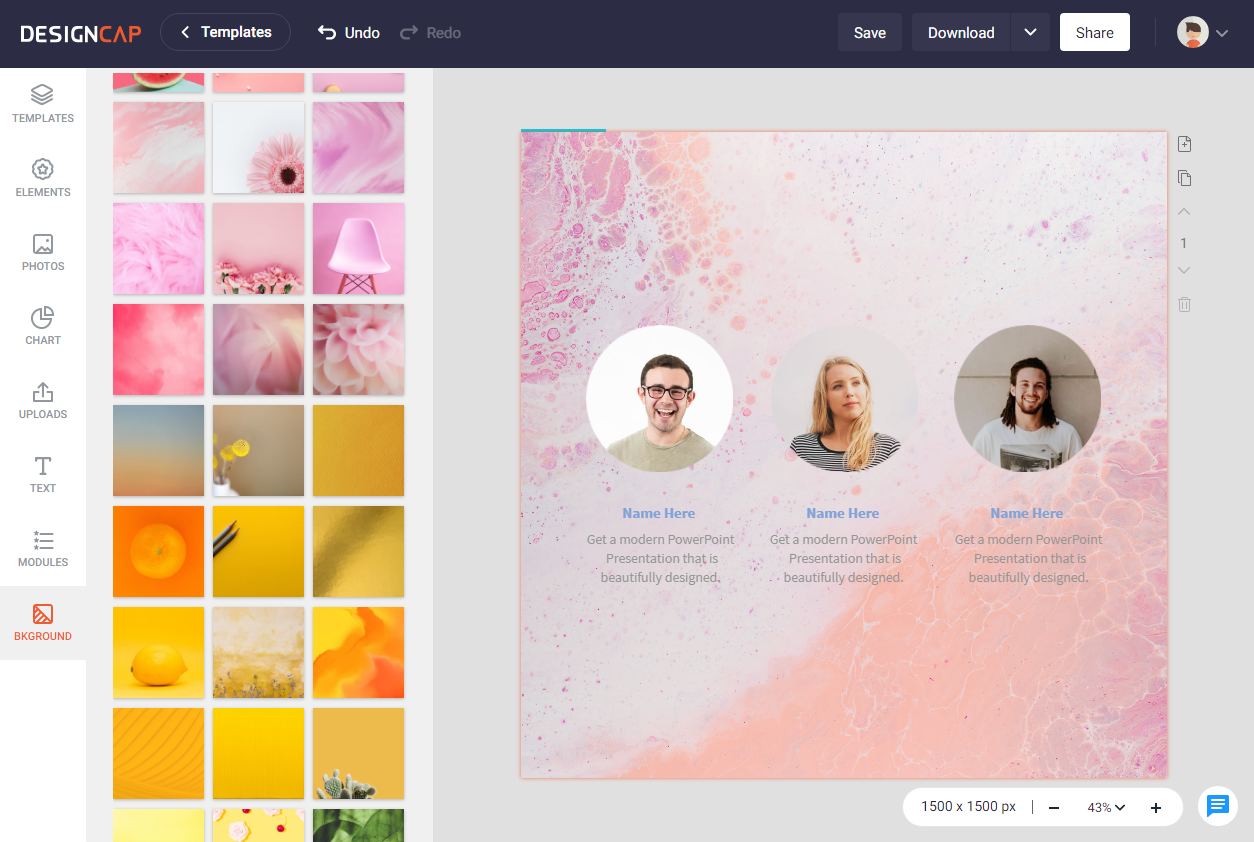Image resolution: width=1254 pixels, height=842 pixels.
Task: Move page down arrow
Action: click(1184, 270)
